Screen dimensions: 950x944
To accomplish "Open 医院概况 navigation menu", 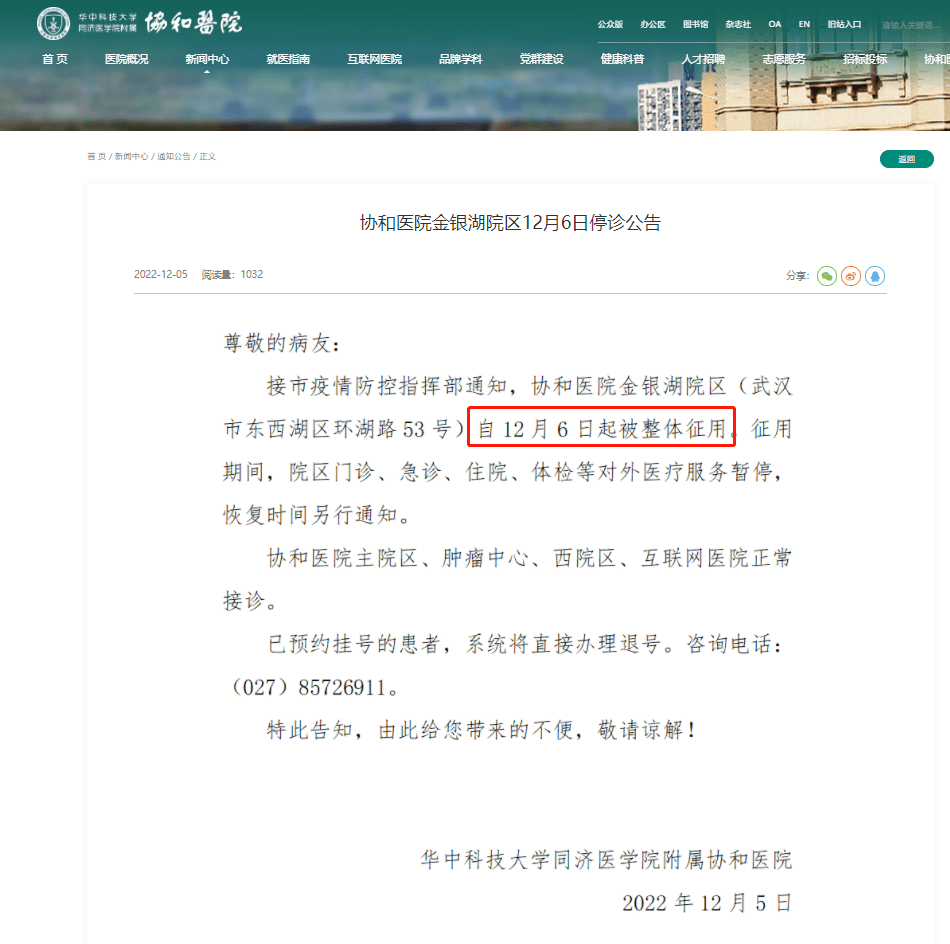I will [126, 59].
